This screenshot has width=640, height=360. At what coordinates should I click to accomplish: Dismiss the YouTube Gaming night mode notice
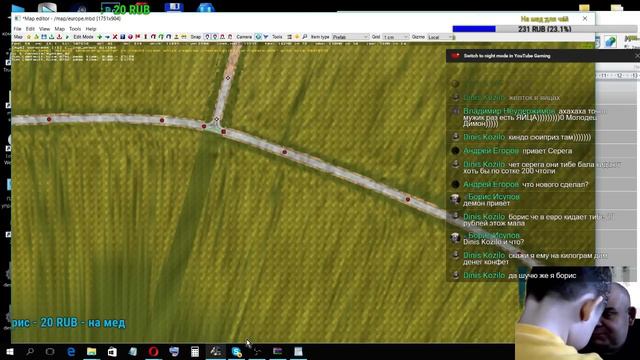click(x=637, y=56)
